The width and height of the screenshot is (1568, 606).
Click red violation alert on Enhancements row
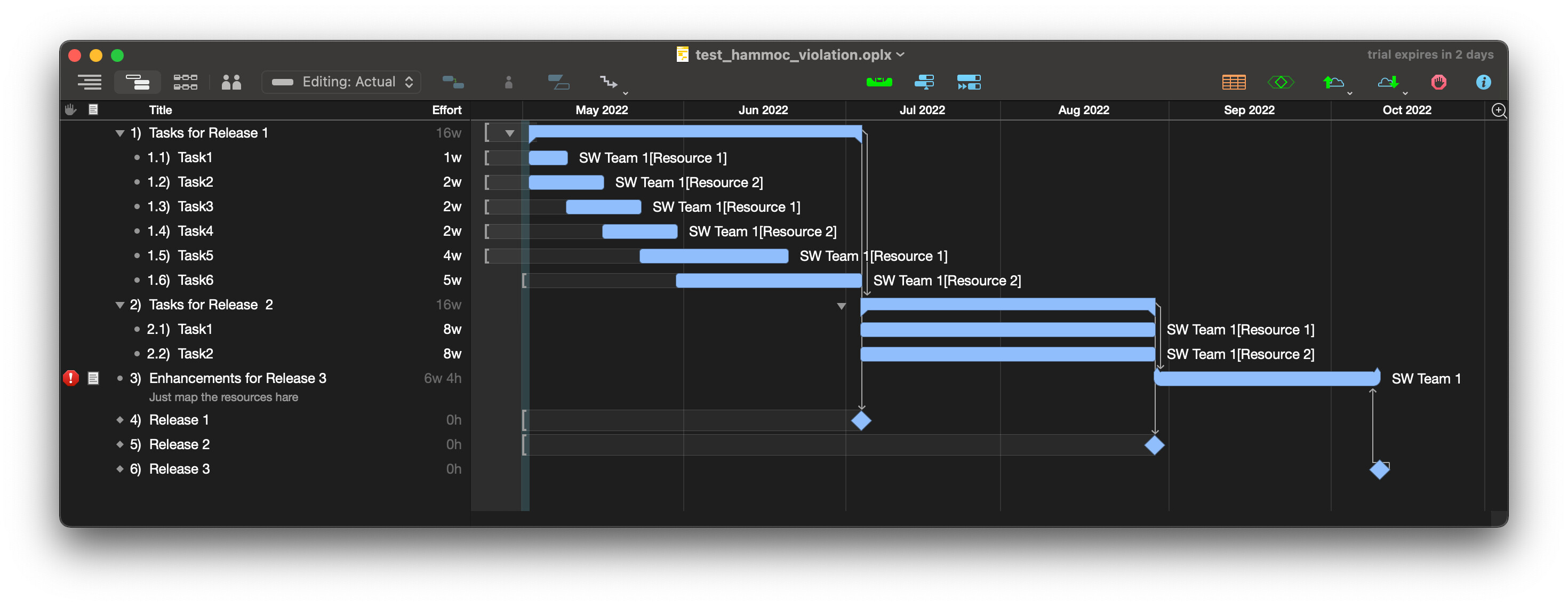pos(70,378)
